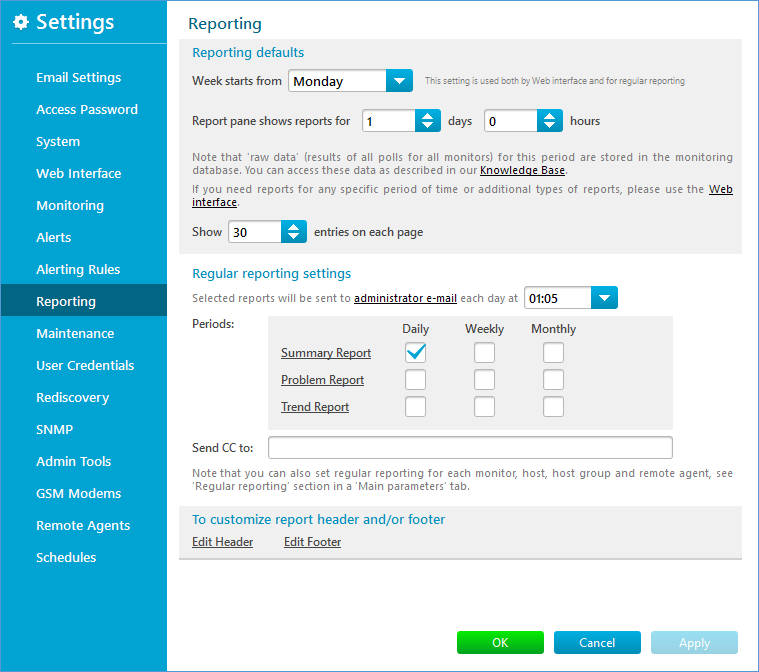Select Web Interface in sidebar

click(x=78, y=173)
